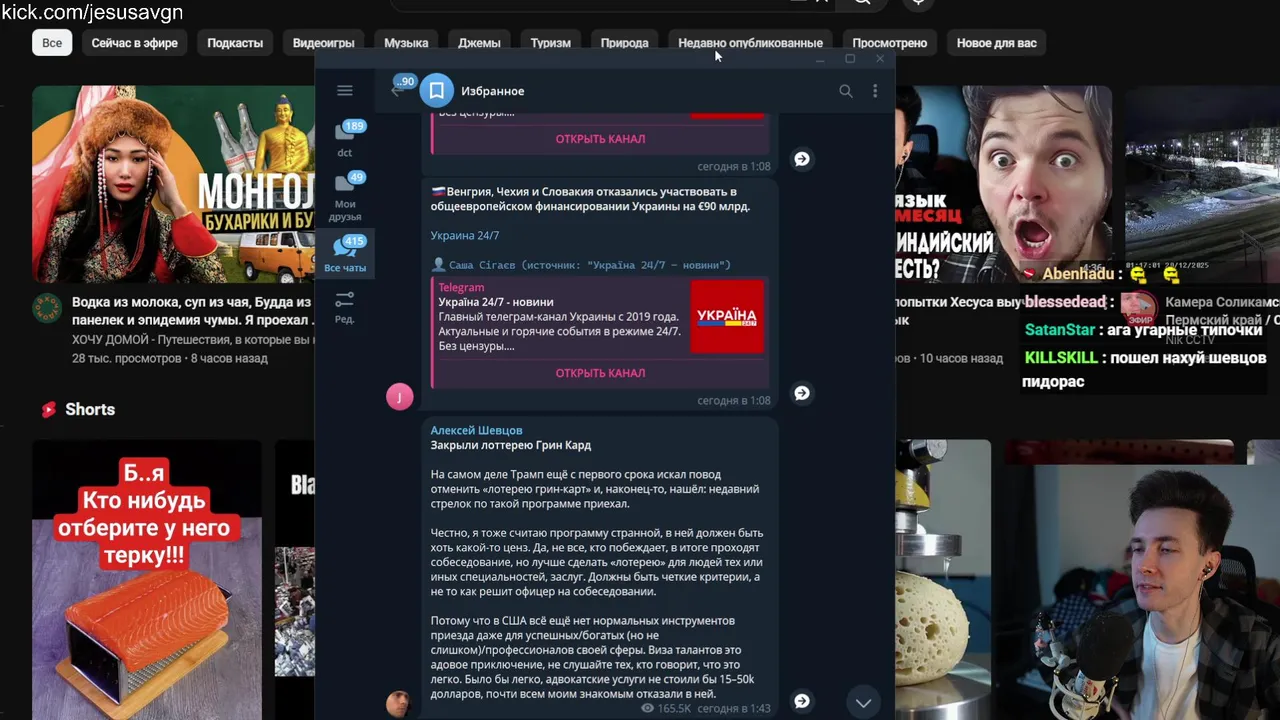Viewport: 1280px width, 720px height.
Task: Minimize the Telegram window
Action: point(820,59)
